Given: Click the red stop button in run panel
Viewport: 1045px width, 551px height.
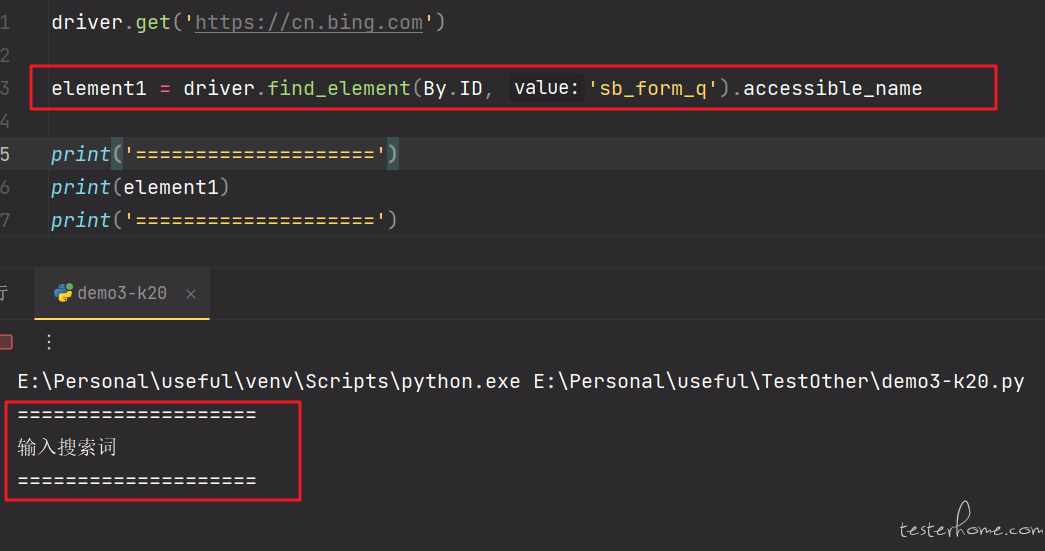Looking at the screenshot, I should (x=6, y=342).
